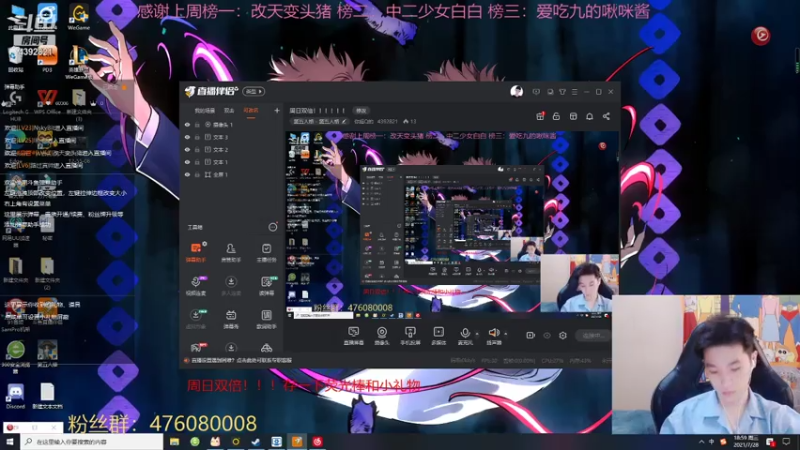Open the 房管助手 tool
Image resolution: width=800 pixels, height=450 pixels.
coord(231,253)
